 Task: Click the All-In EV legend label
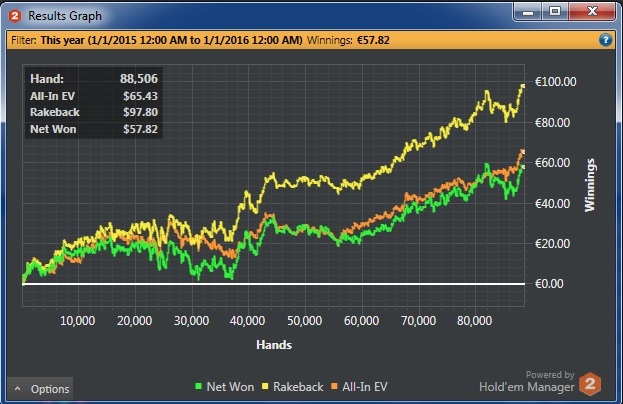coord(365,387)
